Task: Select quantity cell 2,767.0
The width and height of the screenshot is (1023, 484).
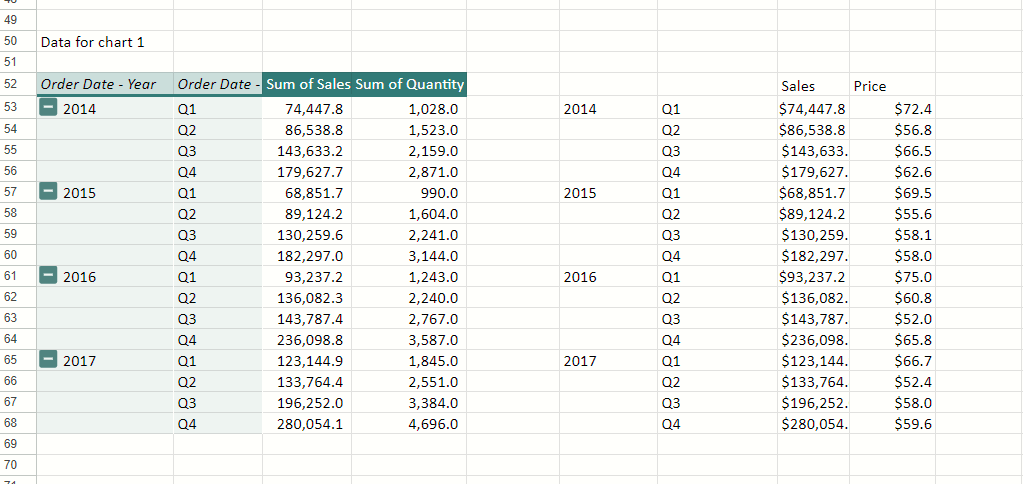Action: (x=409, y=318)
